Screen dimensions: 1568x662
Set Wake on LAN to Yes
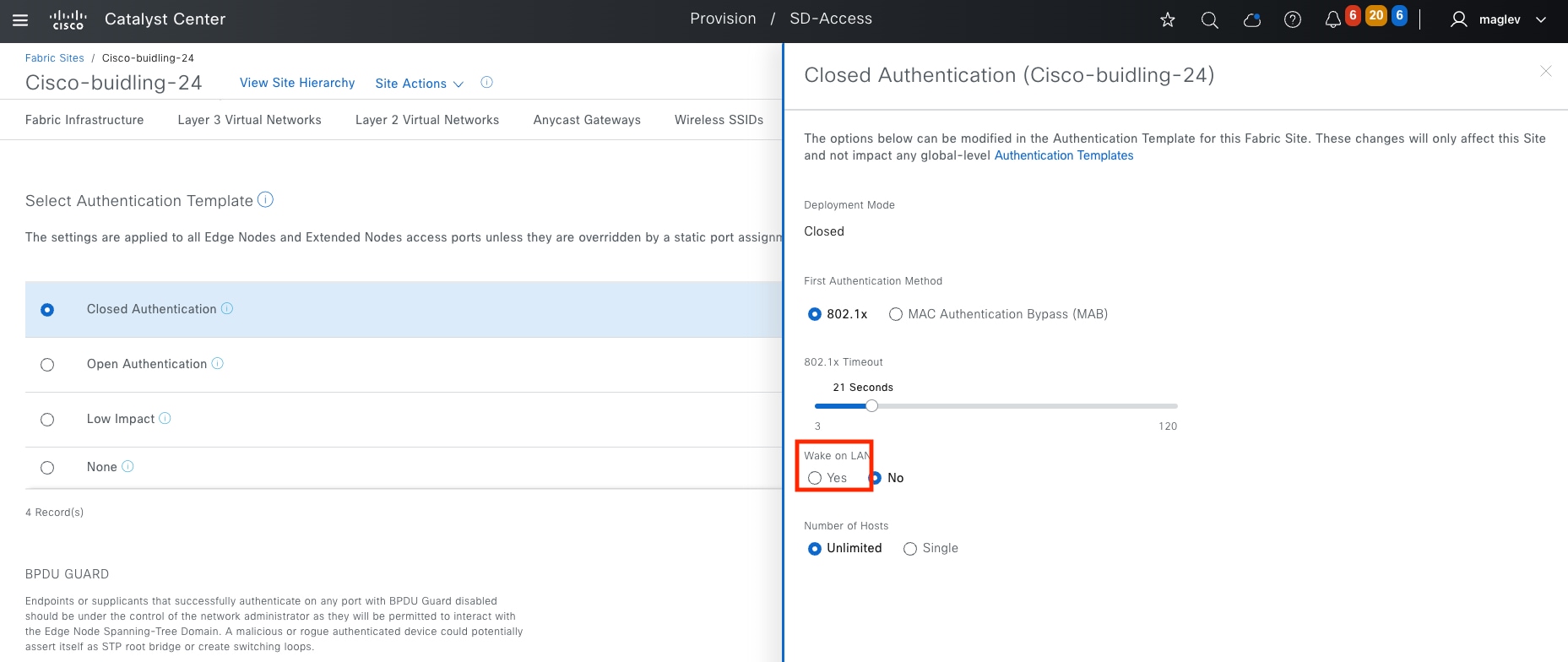pyautogui.click(x=815, y=478)
